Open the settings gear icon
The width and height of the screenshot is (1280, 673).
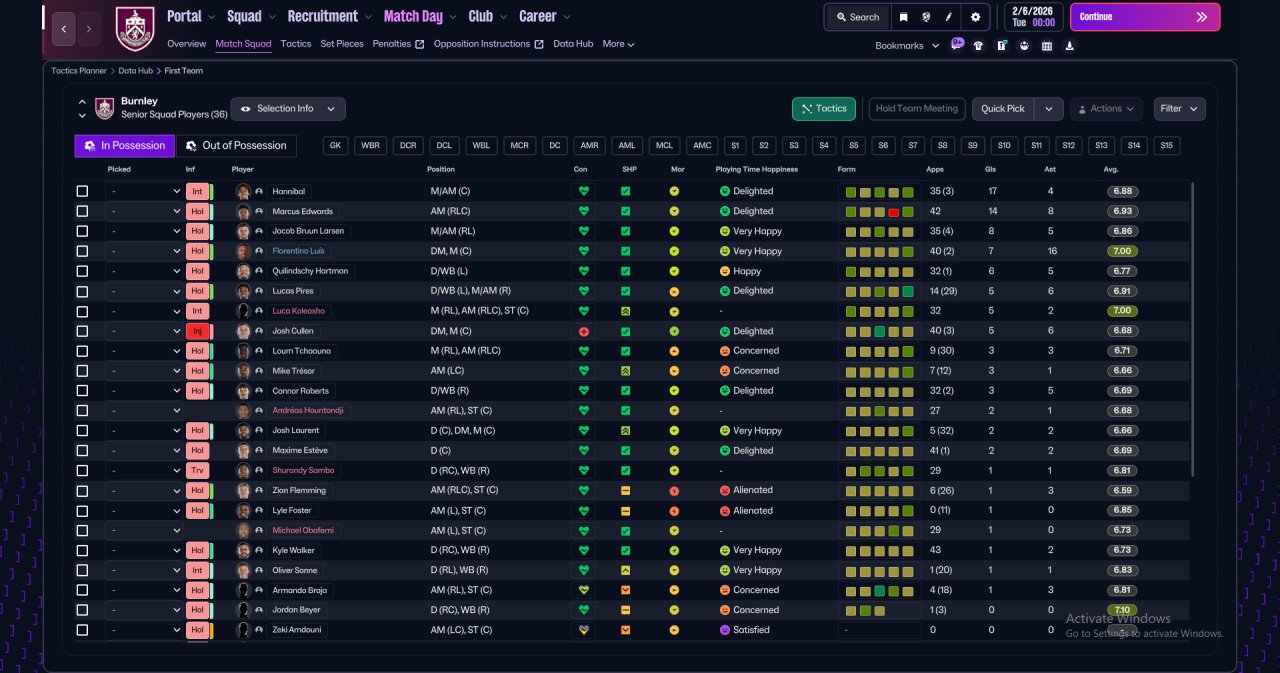pos(975,17)
